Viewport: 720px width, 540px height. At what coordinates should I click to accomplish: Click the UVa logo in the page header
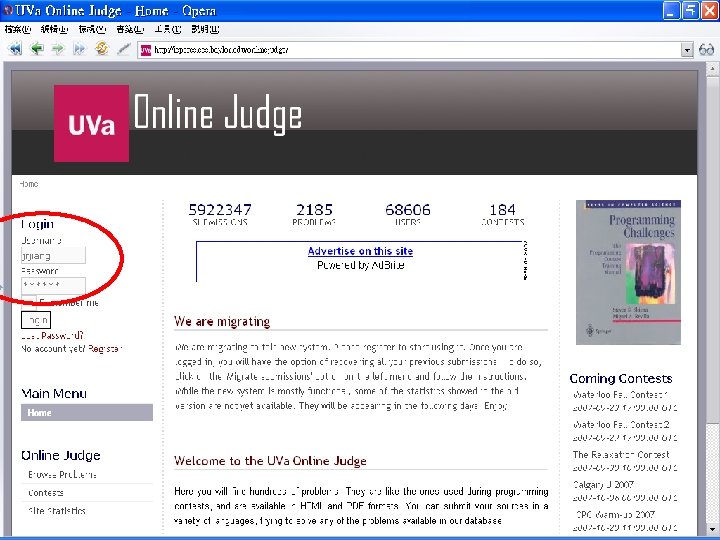tap(91, 123)
